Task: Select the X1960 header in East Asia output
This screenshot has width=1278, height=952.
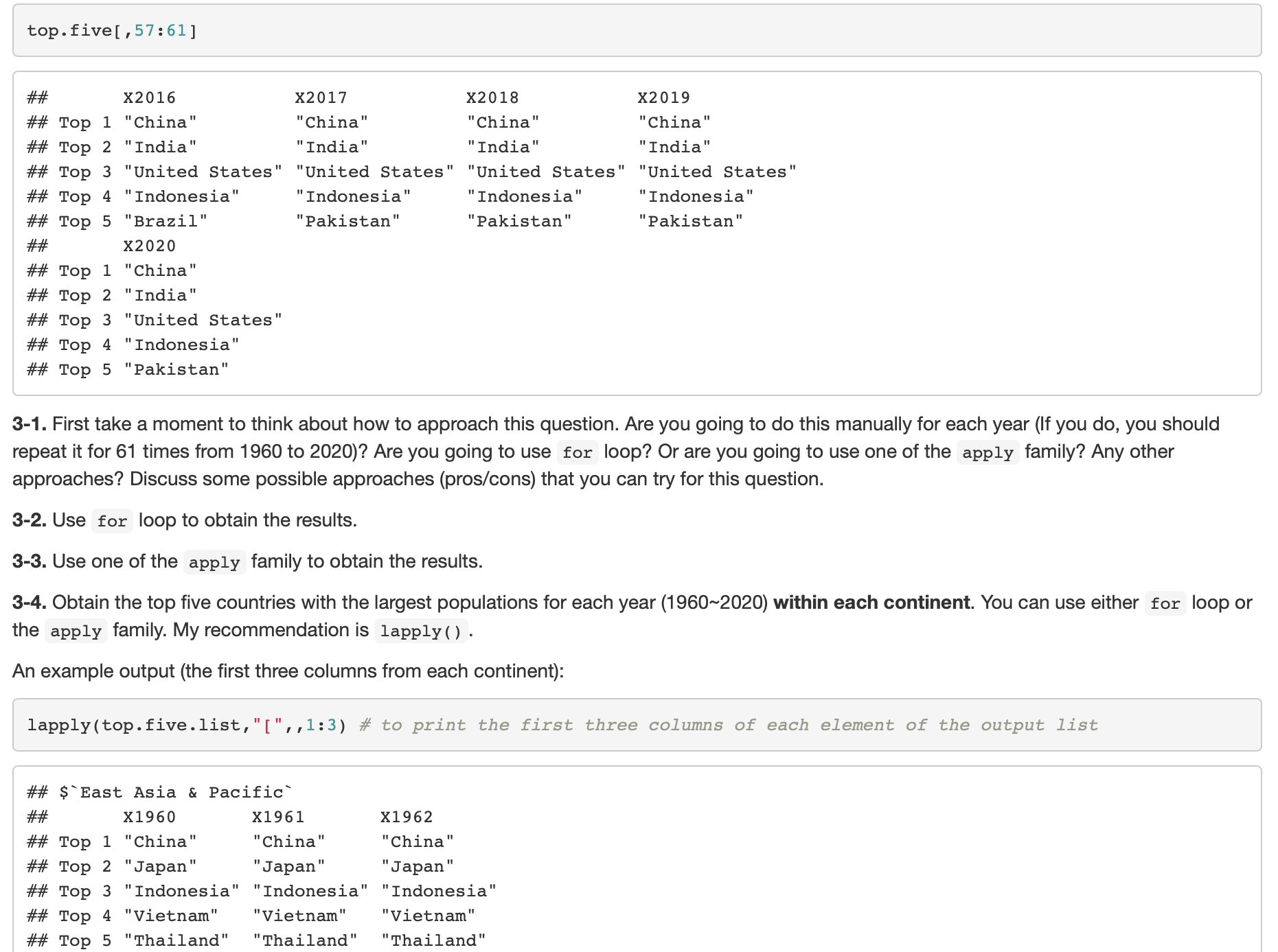Action: point(150,816)
